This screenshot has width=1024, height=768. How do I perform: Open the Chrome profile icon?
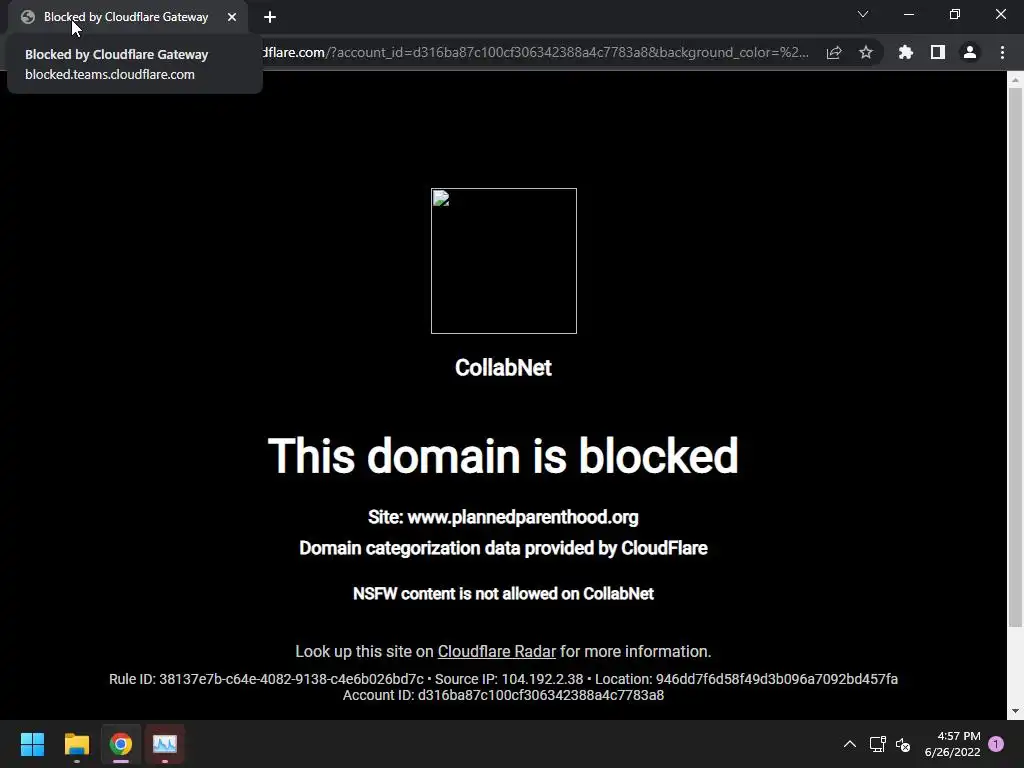tap(970, 52)
